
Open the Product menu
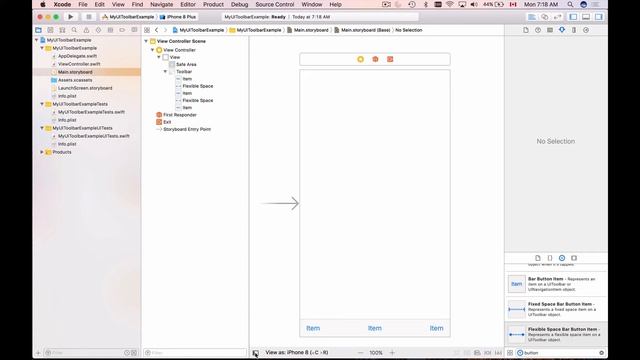(x=213, y=4)
